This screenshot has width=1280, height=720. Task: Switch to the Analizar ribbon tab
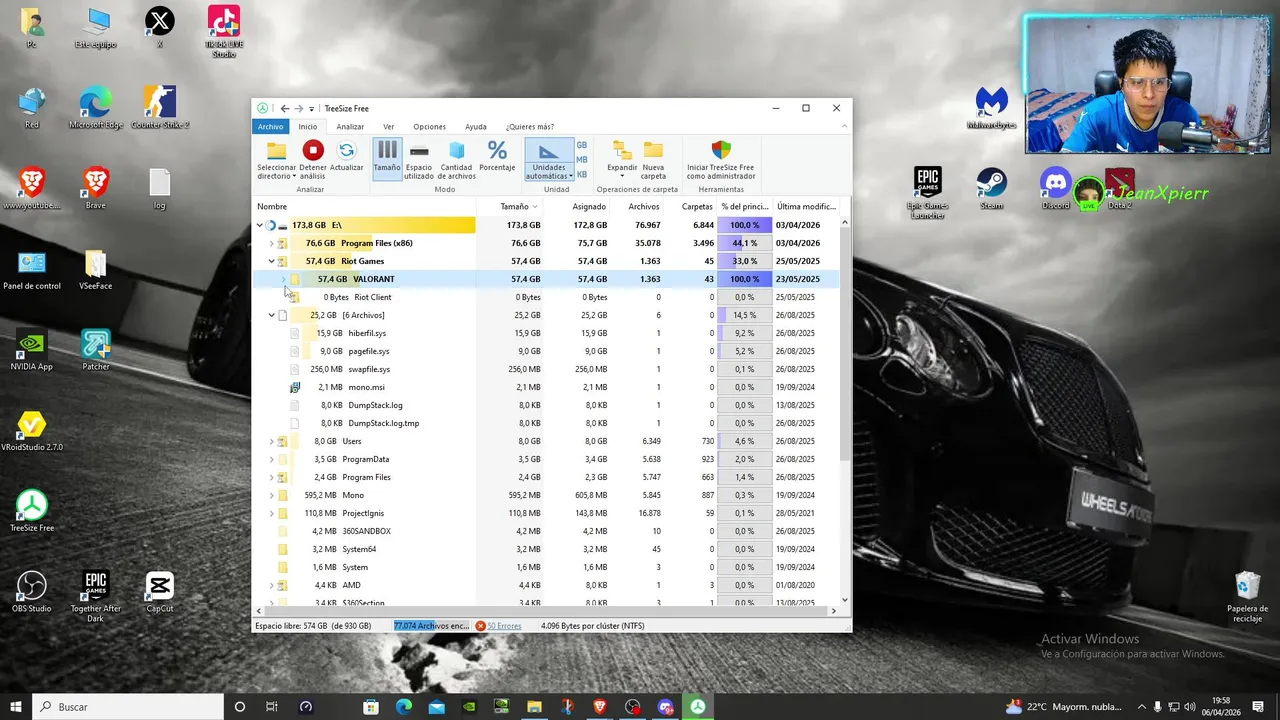pyautogui.click(x=350, y=127)
